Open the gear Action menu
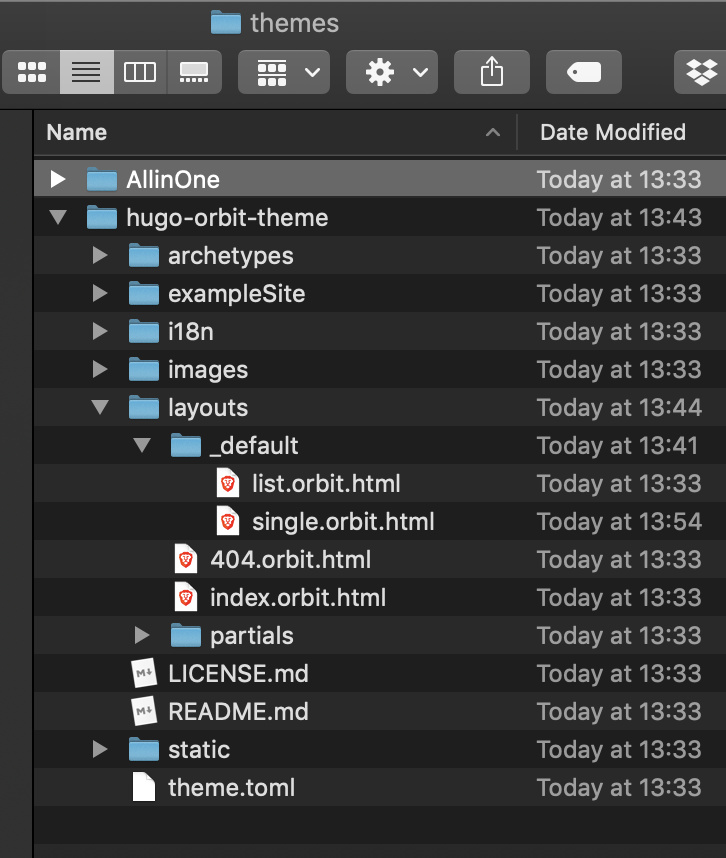Viewport: 726px width, 858px height. tap(392, 72)
